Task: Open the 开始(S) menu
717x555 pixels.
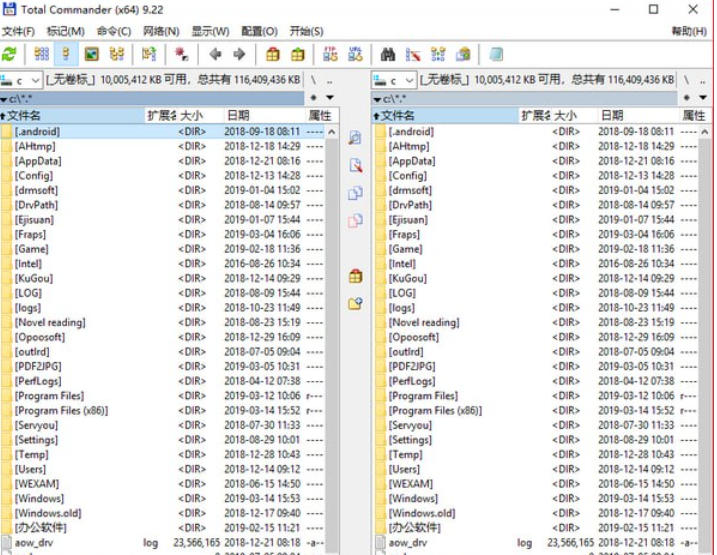Action: (x=306, y=32)
